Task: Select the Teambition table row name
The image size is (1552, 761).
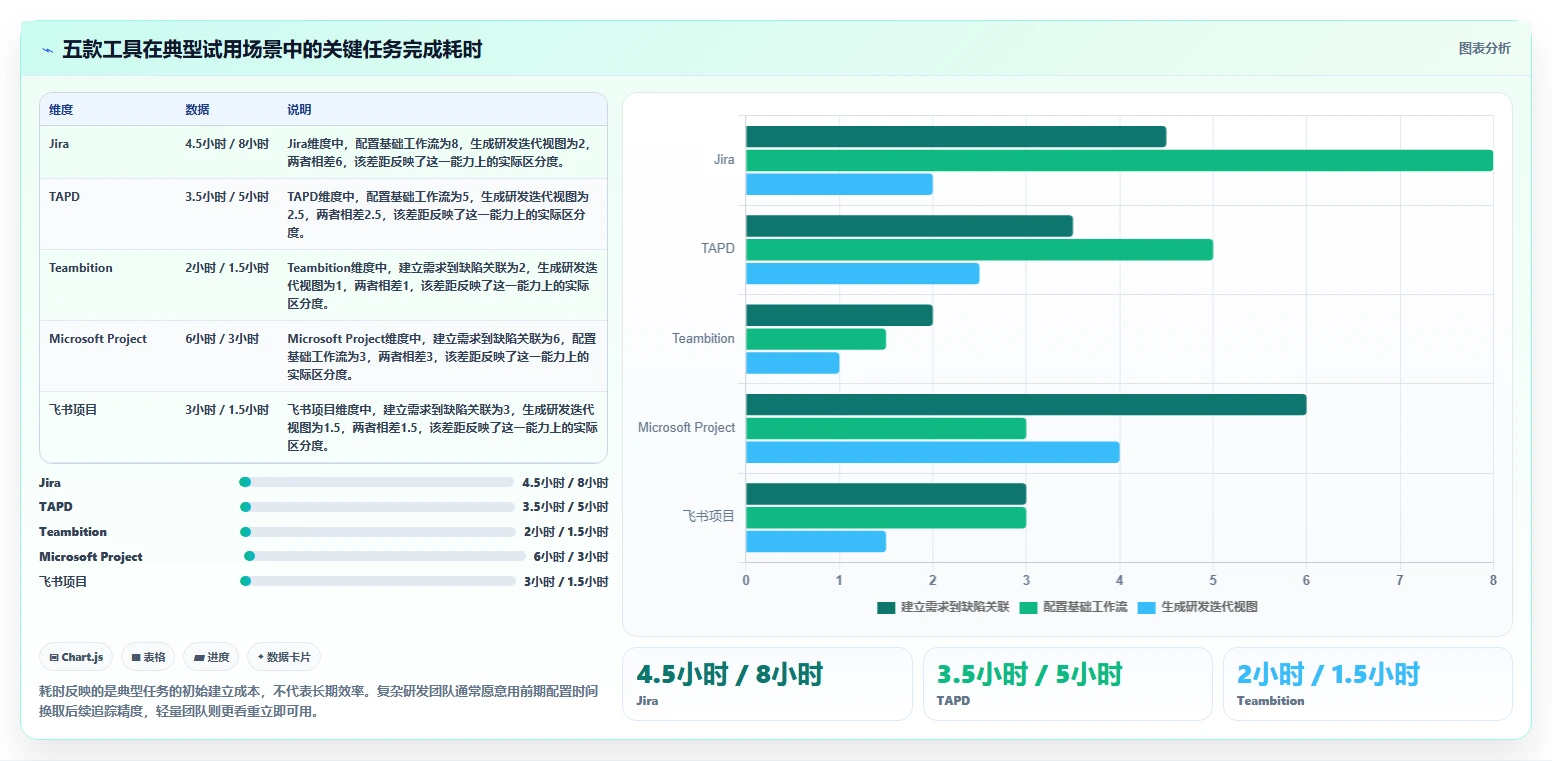Action: [81, 268]
